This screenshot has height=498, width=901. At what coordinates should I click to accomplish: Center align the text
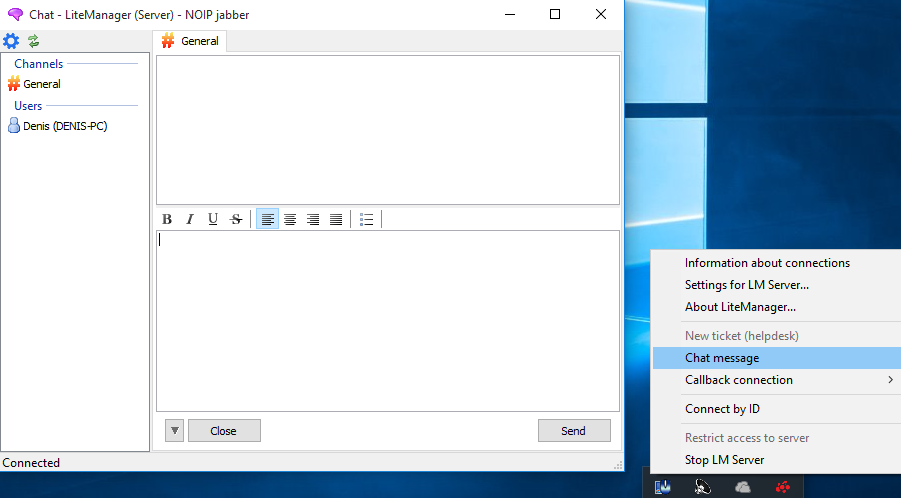coord(290,219)
